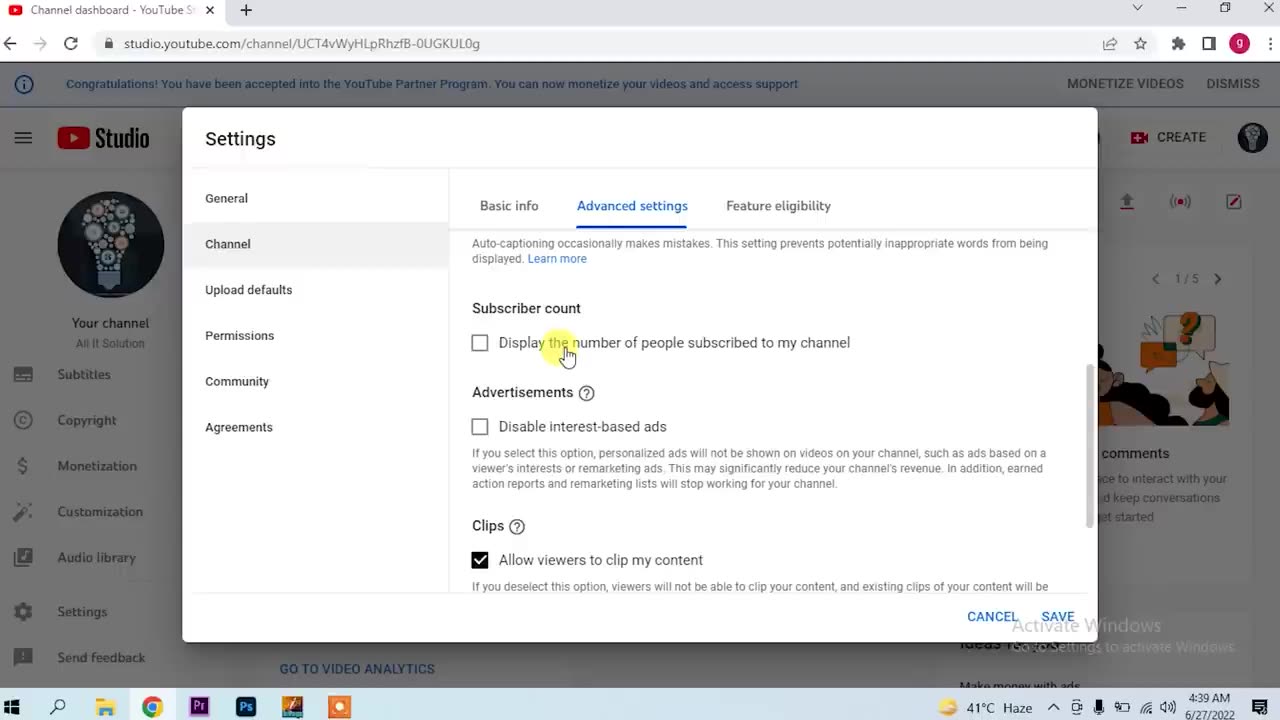This screenshot has height=720, width=1280.
Task: Click the Settings gear icon in sidebar
Action: [x=23, y=612]
